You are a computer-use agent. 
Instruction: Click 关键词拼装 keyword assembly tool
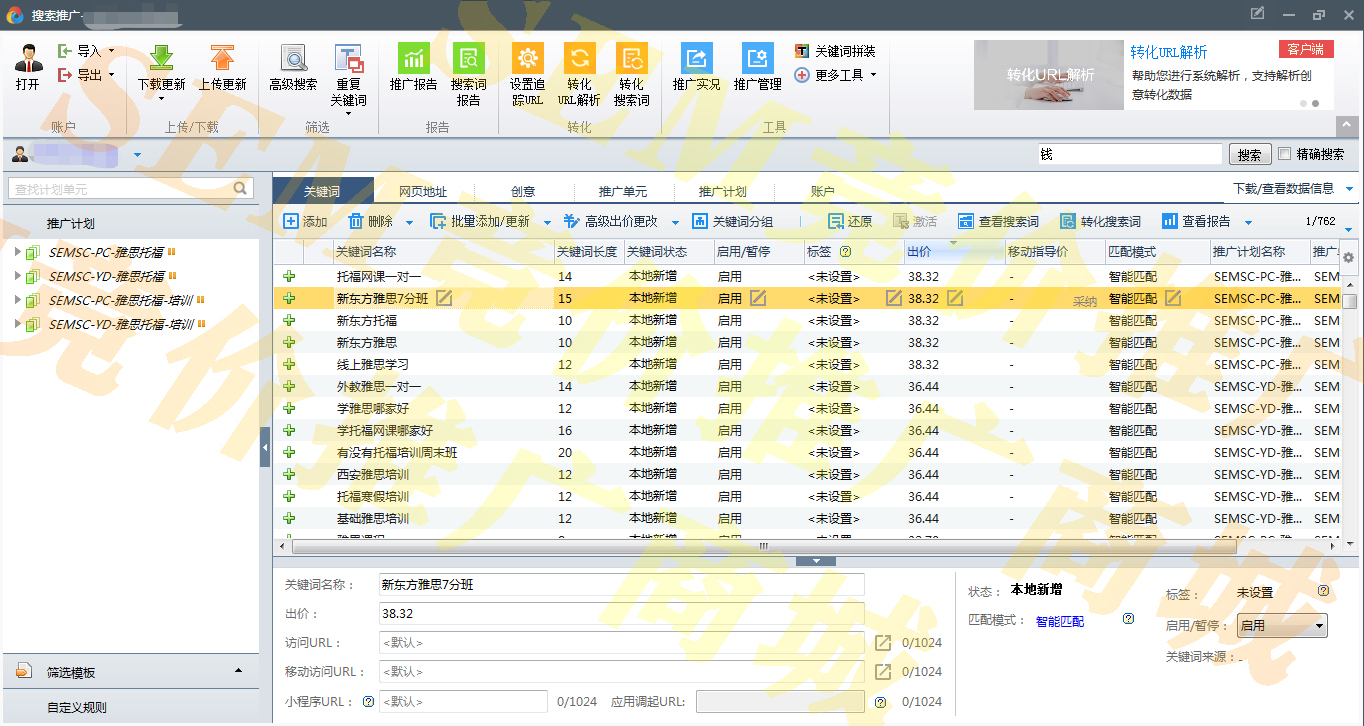coord(835,51)
